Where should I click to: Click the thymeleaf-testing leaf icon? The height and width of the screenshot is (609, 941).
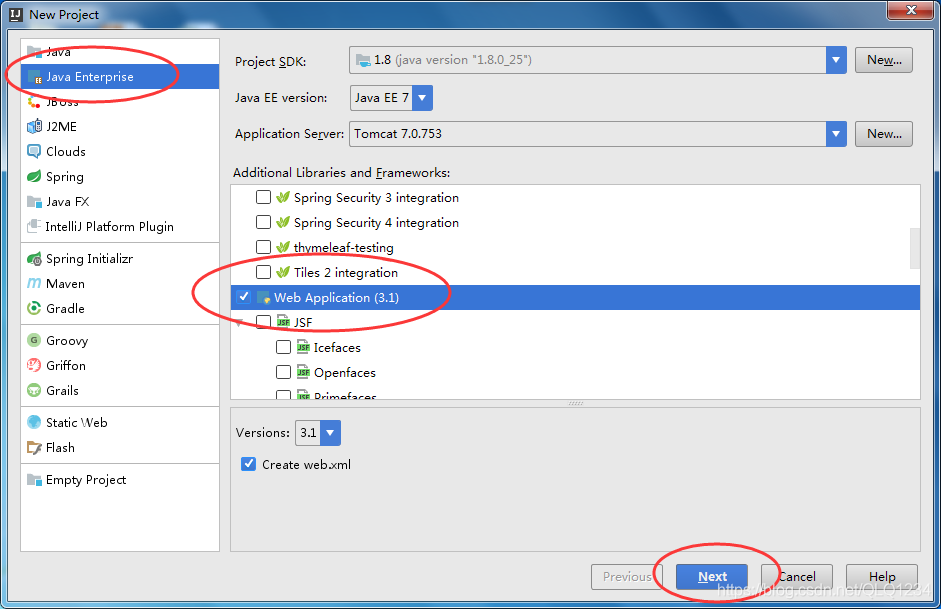(283, 247)
